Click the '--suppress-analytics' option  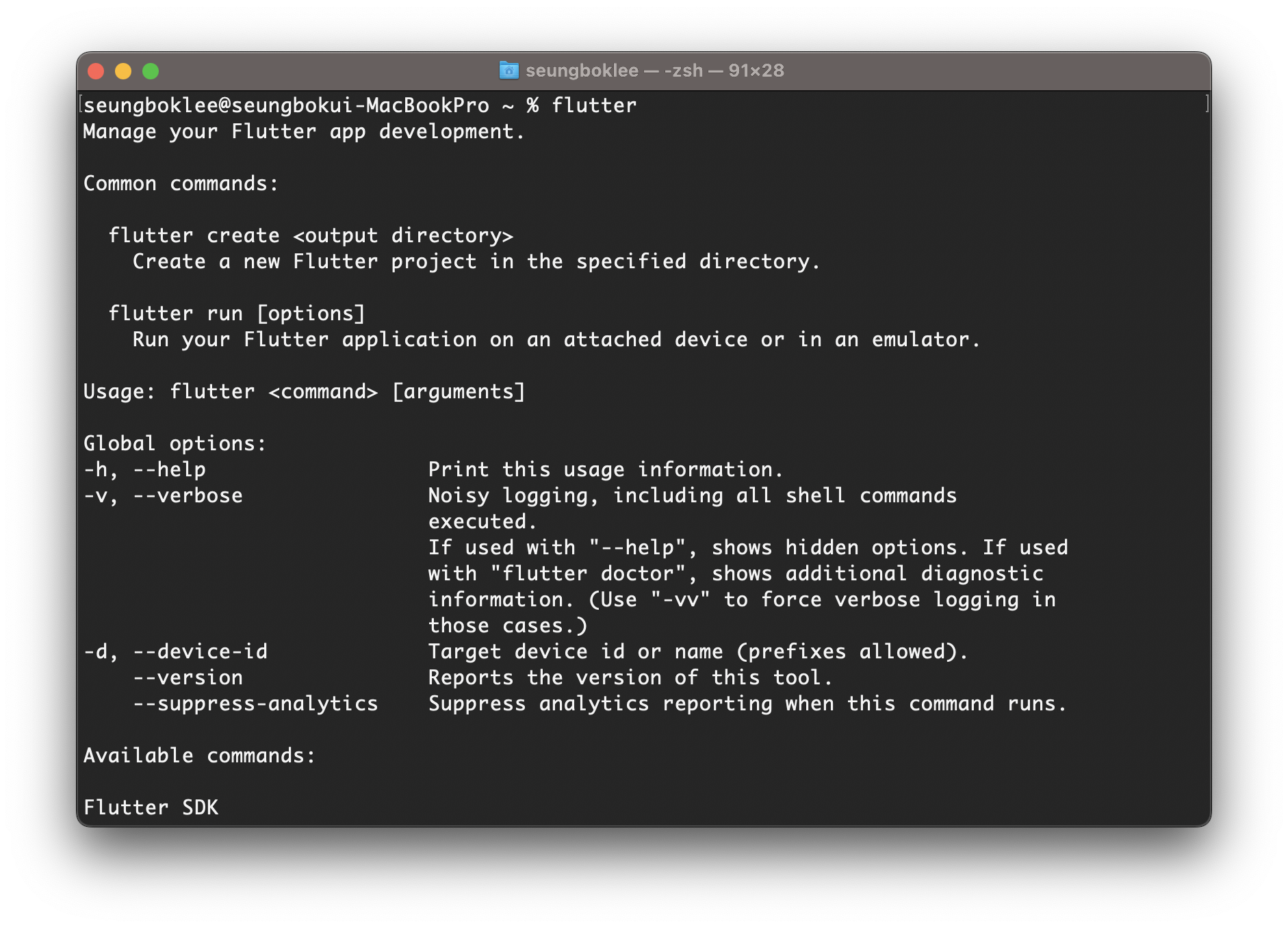[255, 704]
